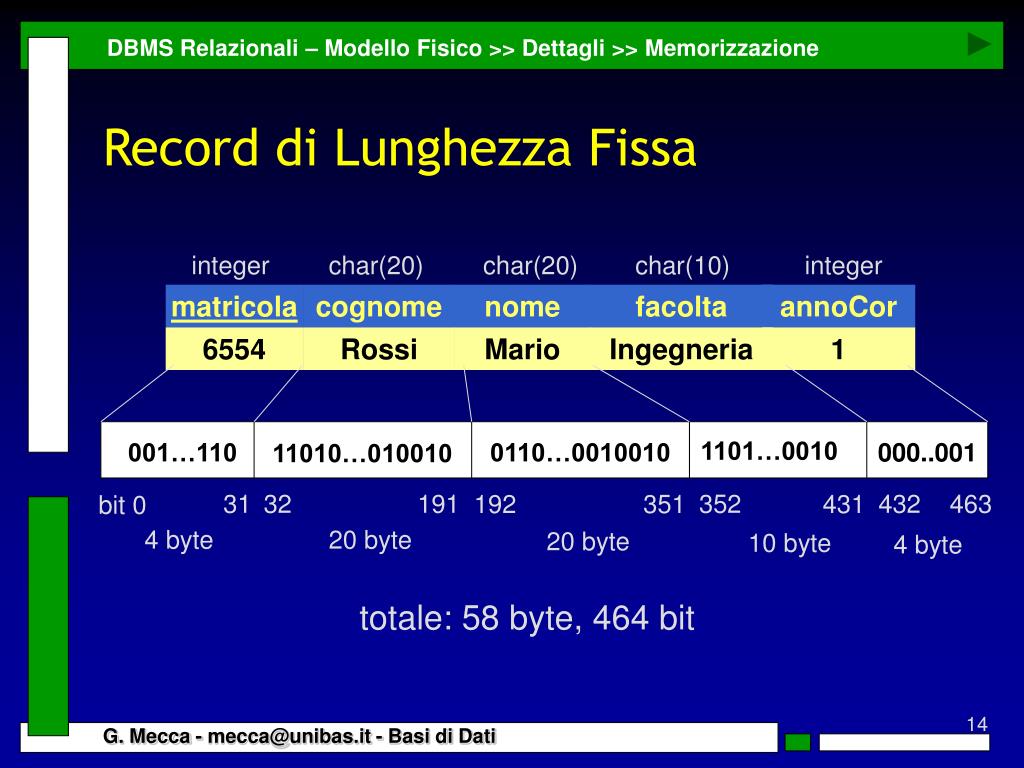1024x768 pixels.
Task: Click the footer 'G. Mecca - mecca@unibas.it - Basi di Dati'
Action: (299, 736)
